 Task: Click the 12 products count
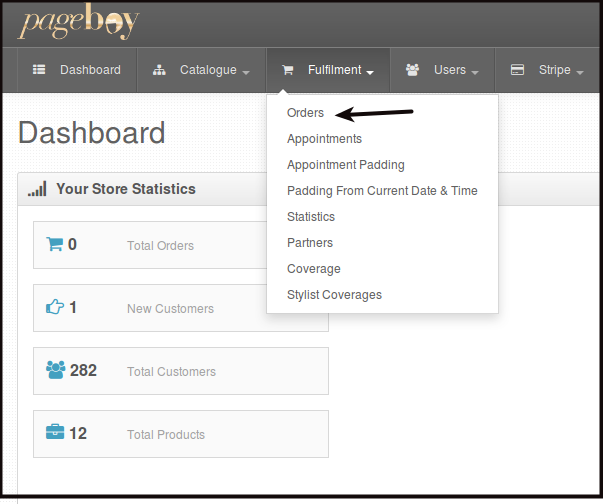(78, 433)
